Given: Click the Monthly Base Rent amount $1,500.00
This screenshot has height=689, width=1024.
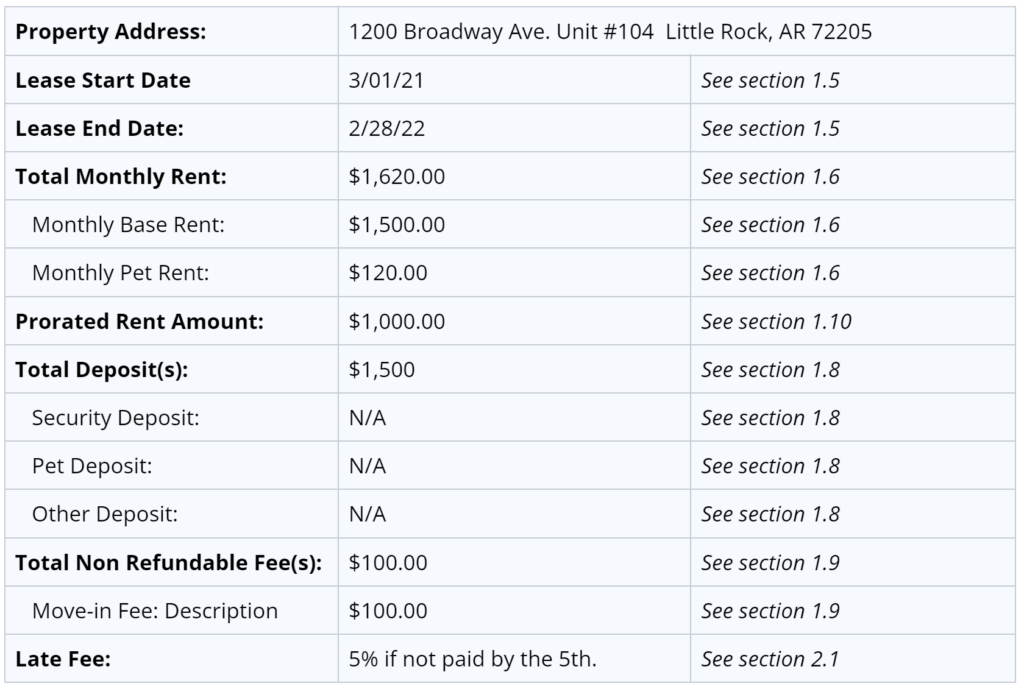Looking at the screenshot, I should (396, 225).
